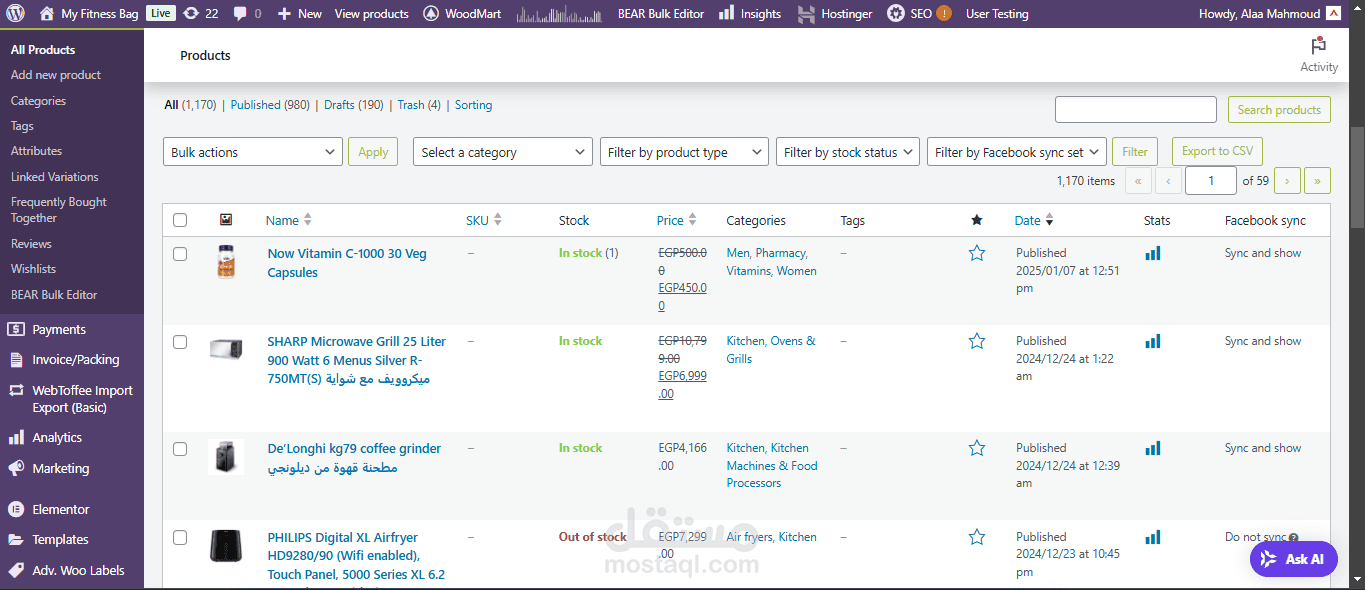Open the stats chart icon for De'Longhi coffee grinder
The width and height of the screenshot is (1365, 590).
[1153, 448]
